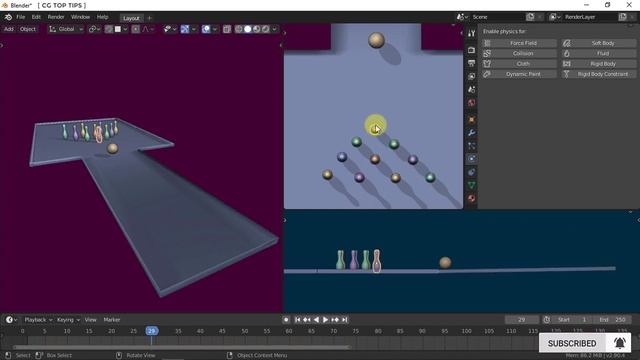Screen dimensions: 640x360
Task: Open the Tool settings properties tab
Action: click(471, 33)
